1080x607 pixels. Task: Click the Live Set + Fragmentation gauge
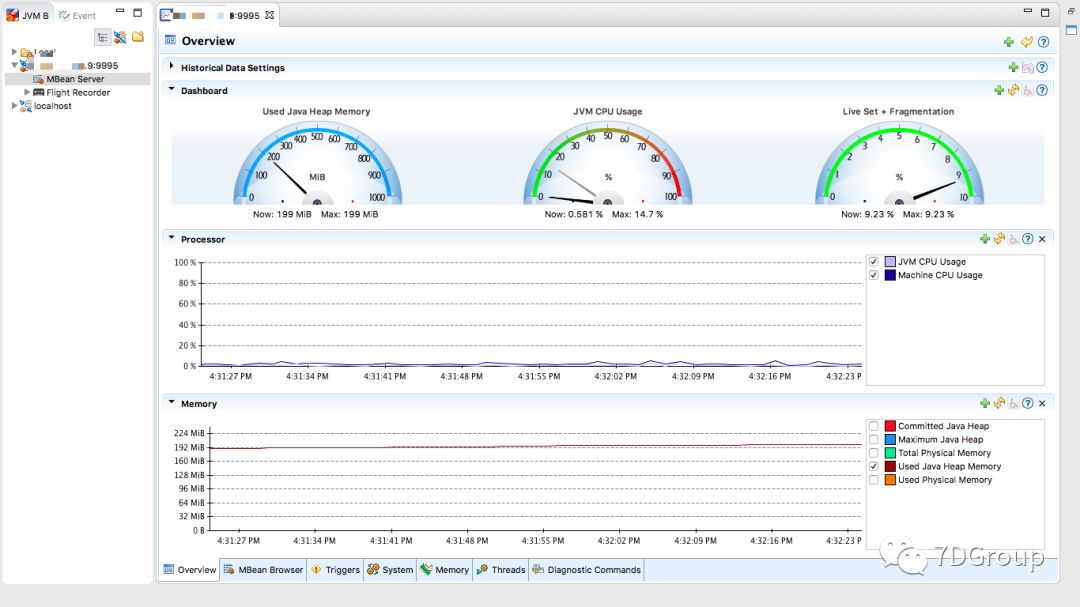point(899,164)
